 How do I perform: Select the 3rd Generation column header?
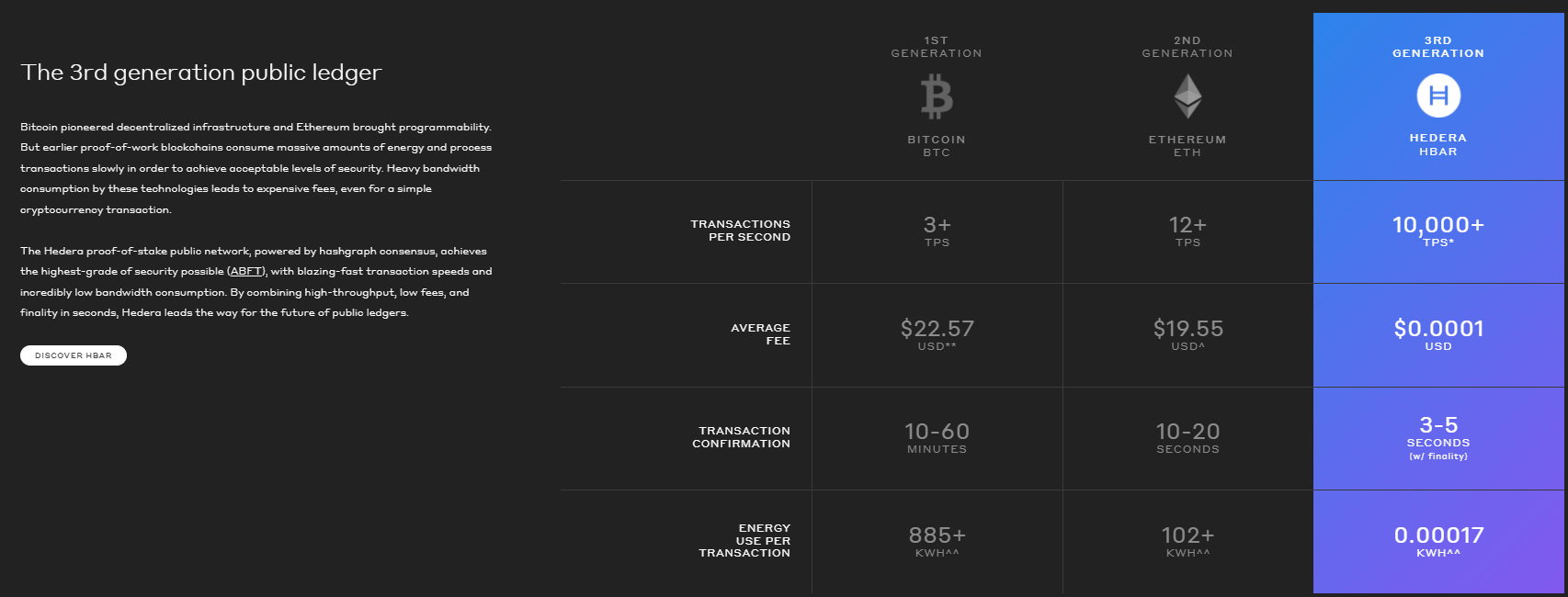(x=1438, y=47)
